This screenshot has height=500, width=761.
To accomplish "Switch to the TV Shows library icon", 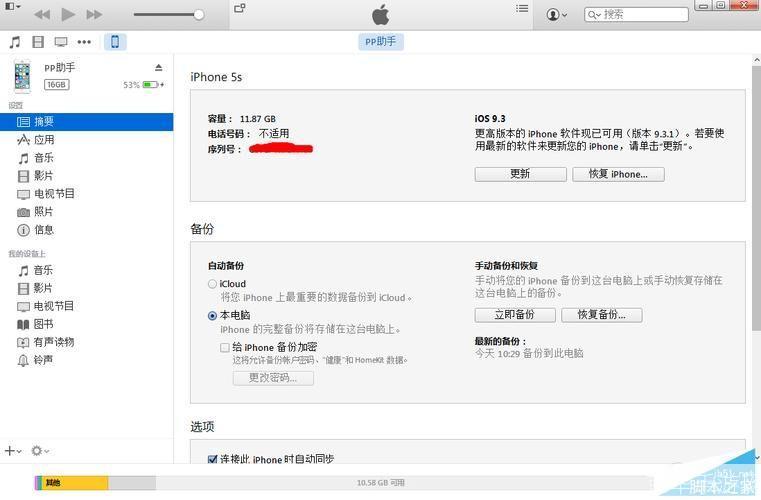I will [61, 42].
